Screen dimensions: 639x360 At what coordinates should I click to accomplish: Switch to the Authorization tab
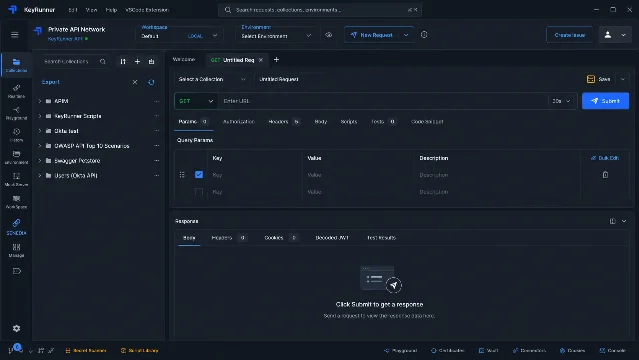pos(239,121)
